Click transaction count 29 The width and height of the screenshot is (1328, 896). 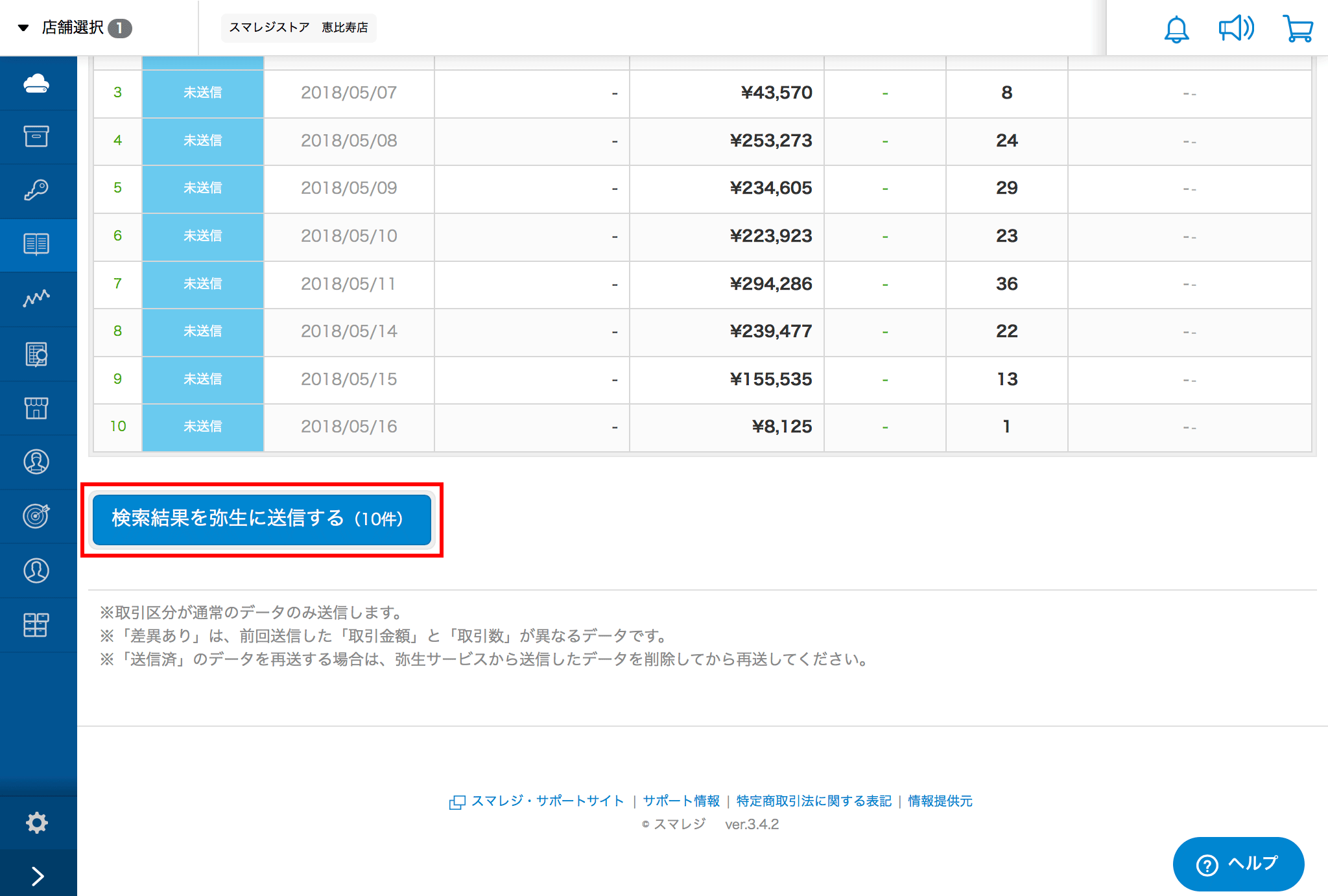click(x=1006, y=189)
